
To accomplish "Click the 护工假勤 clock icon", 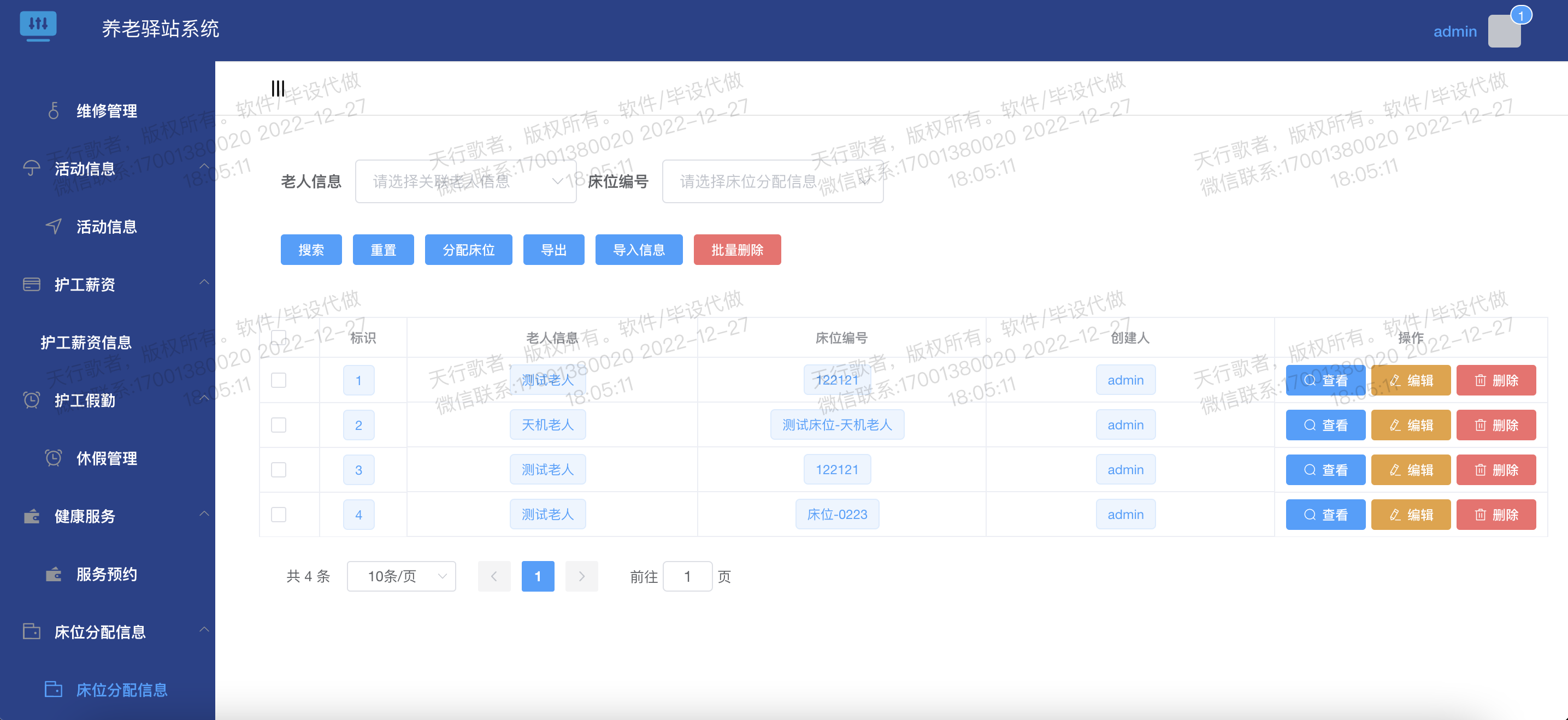I will click(31, 400).
